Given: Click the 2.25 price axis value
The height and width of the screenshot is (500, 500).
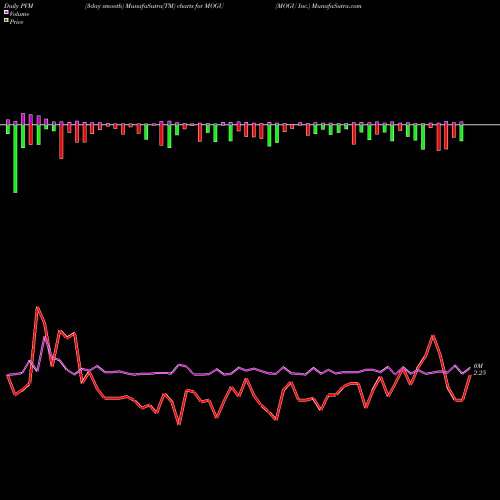Looking at the screenshot, I should click(480, 373).
